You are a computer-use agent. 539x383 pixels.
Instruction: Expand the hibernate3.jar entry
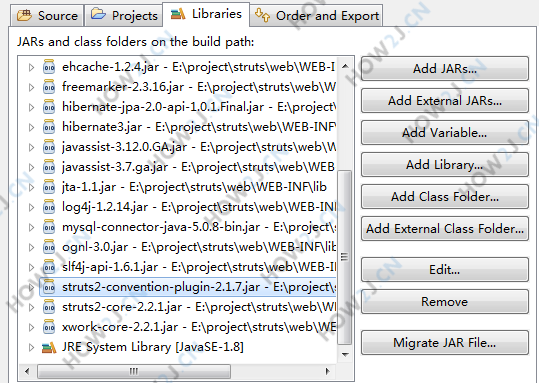31,127
